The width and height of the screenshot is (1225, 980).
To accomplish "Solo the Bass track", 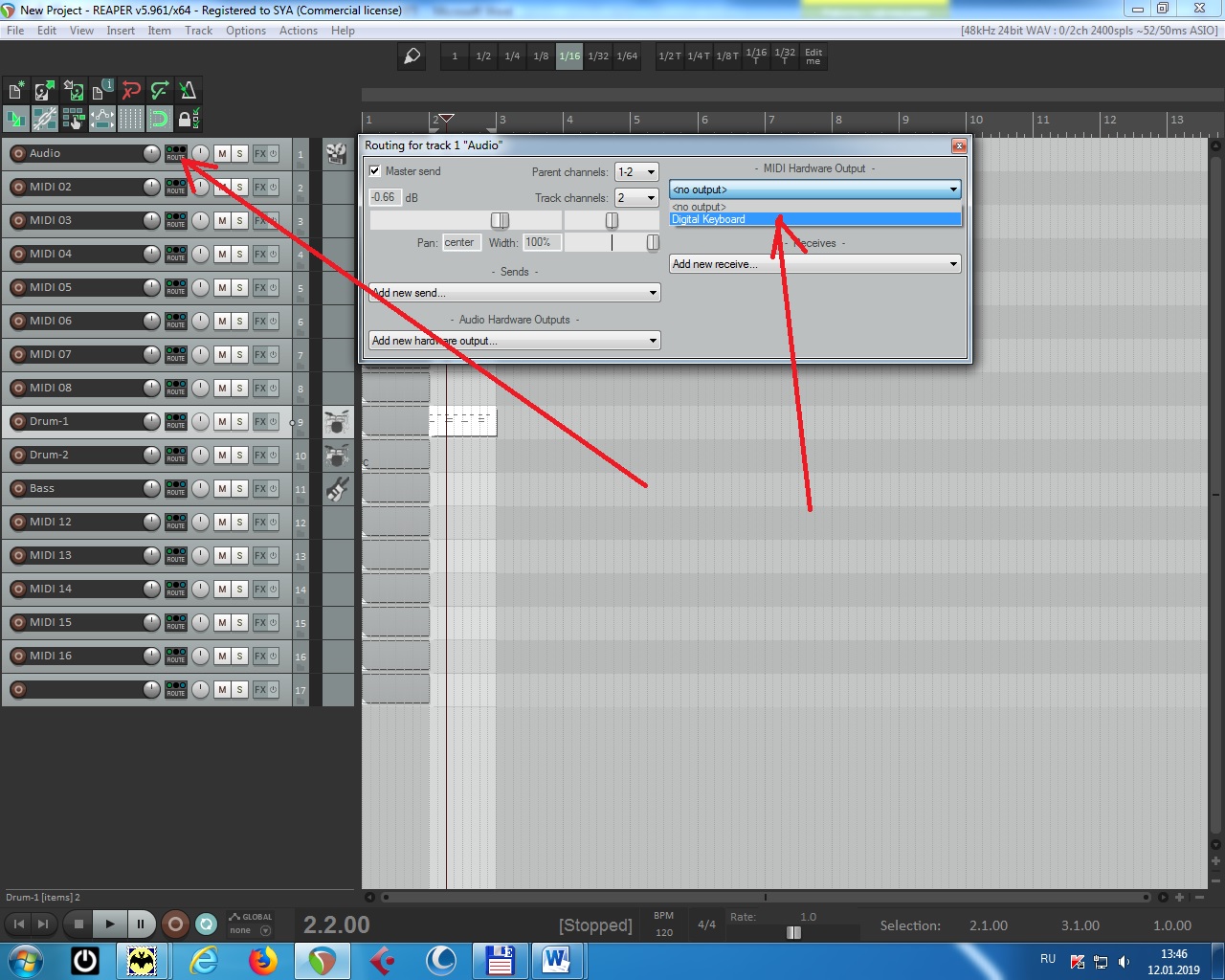I will [x=239, y=488].
